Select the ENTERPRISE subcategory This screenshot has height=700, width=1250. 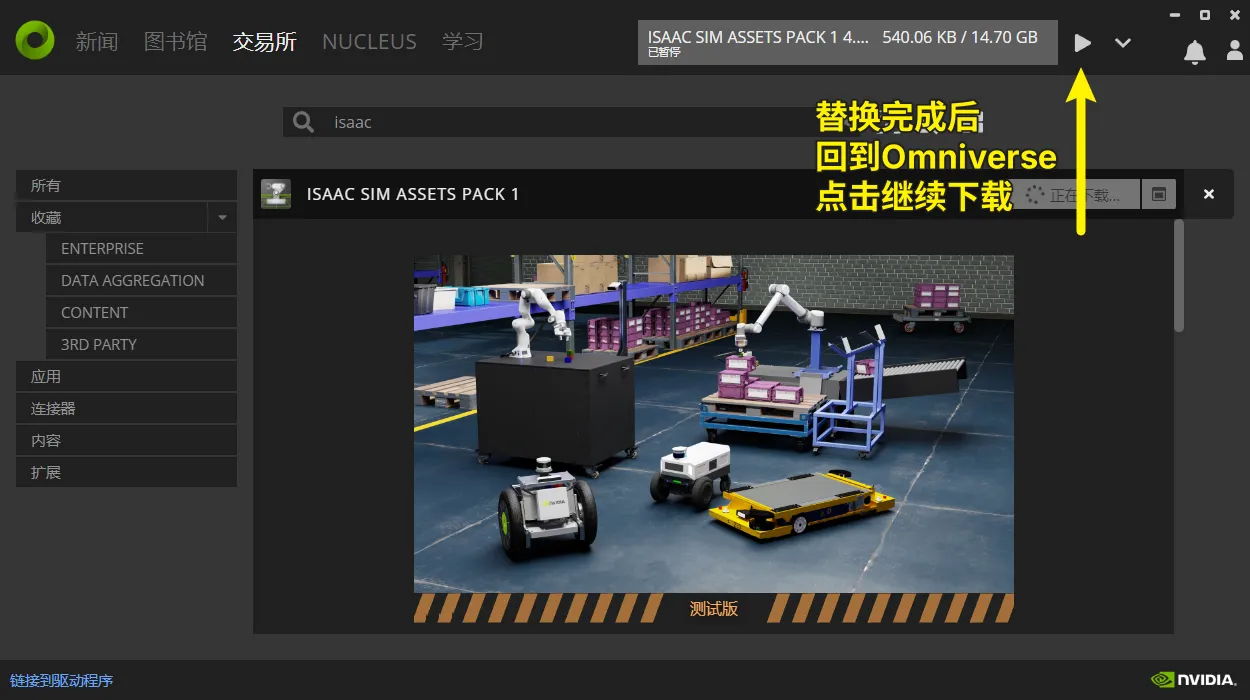141,249
